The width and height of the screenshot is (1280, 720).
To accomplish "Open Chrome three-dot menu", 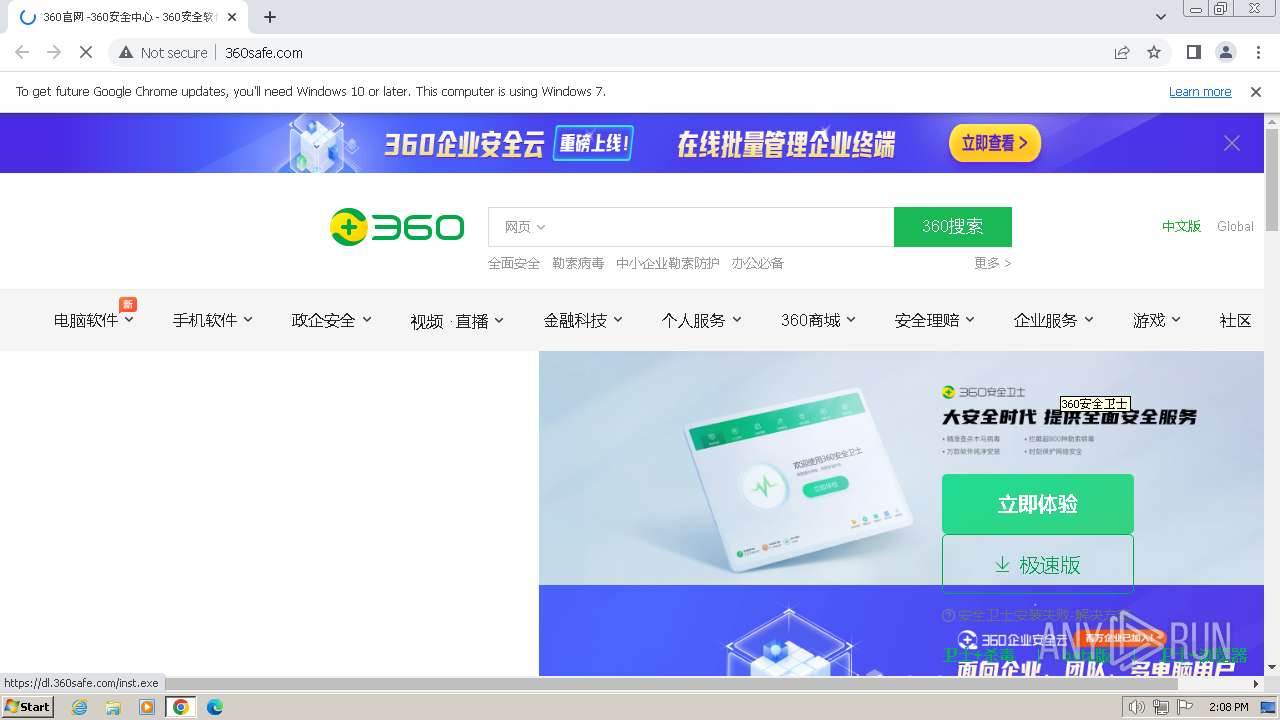I will pos(1258,52).
